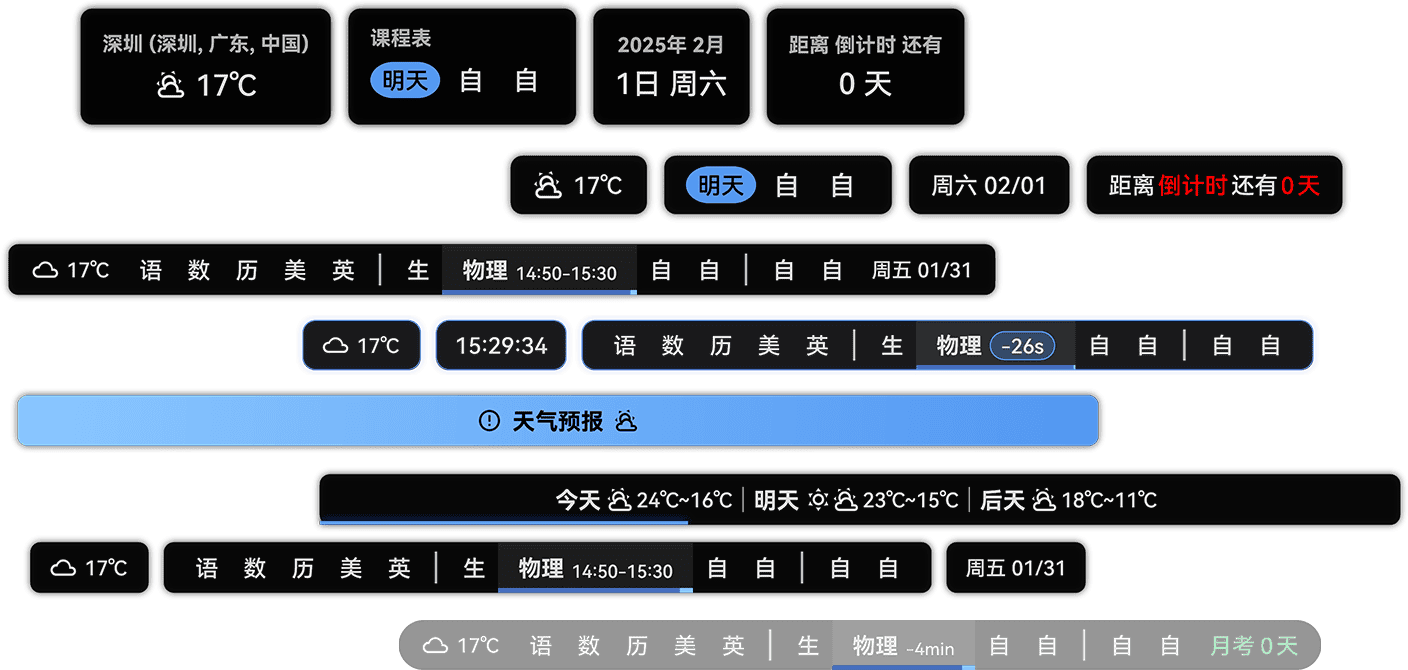Viewport: 1408px width, 670px height.
Task: Open the 天气预报 banner
Action: (557, 421)
